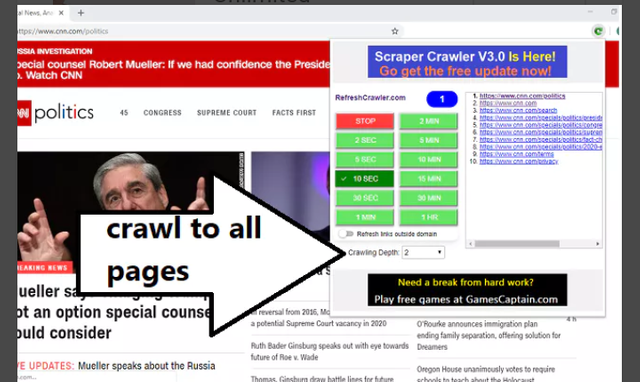Open crawled link 2 https://www.cnn.com
Screen dimensions: 640x382
508,103
